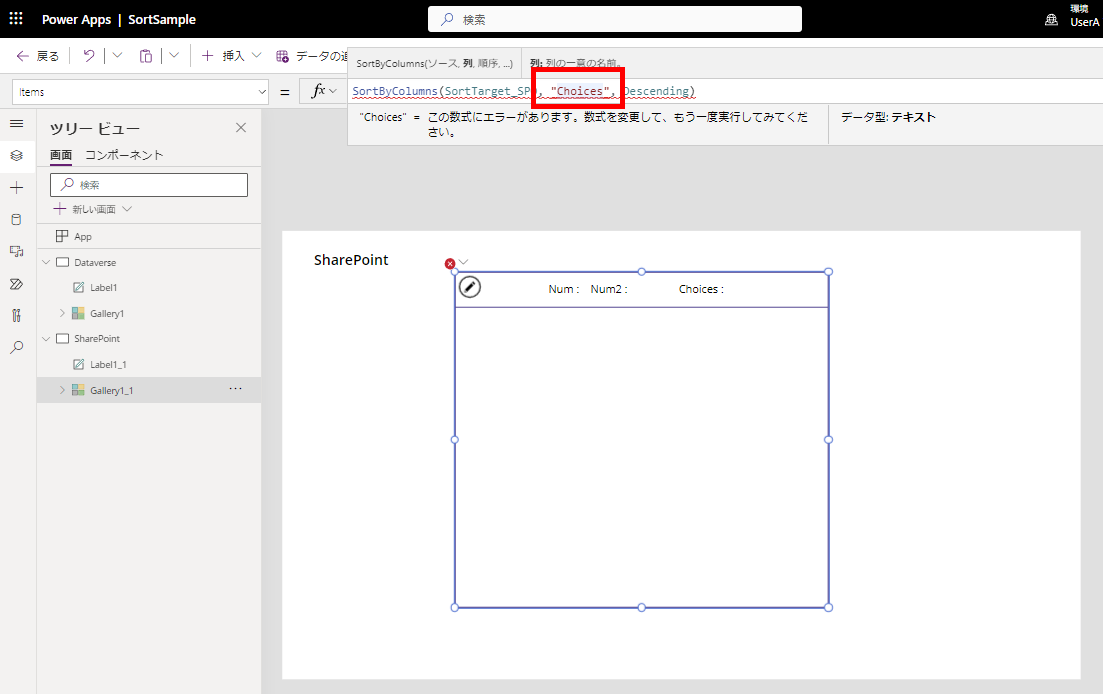Open the 挿入 menu in the toolbar
The height and width of the screenshot is (694, 1103).
click(230, 55)
